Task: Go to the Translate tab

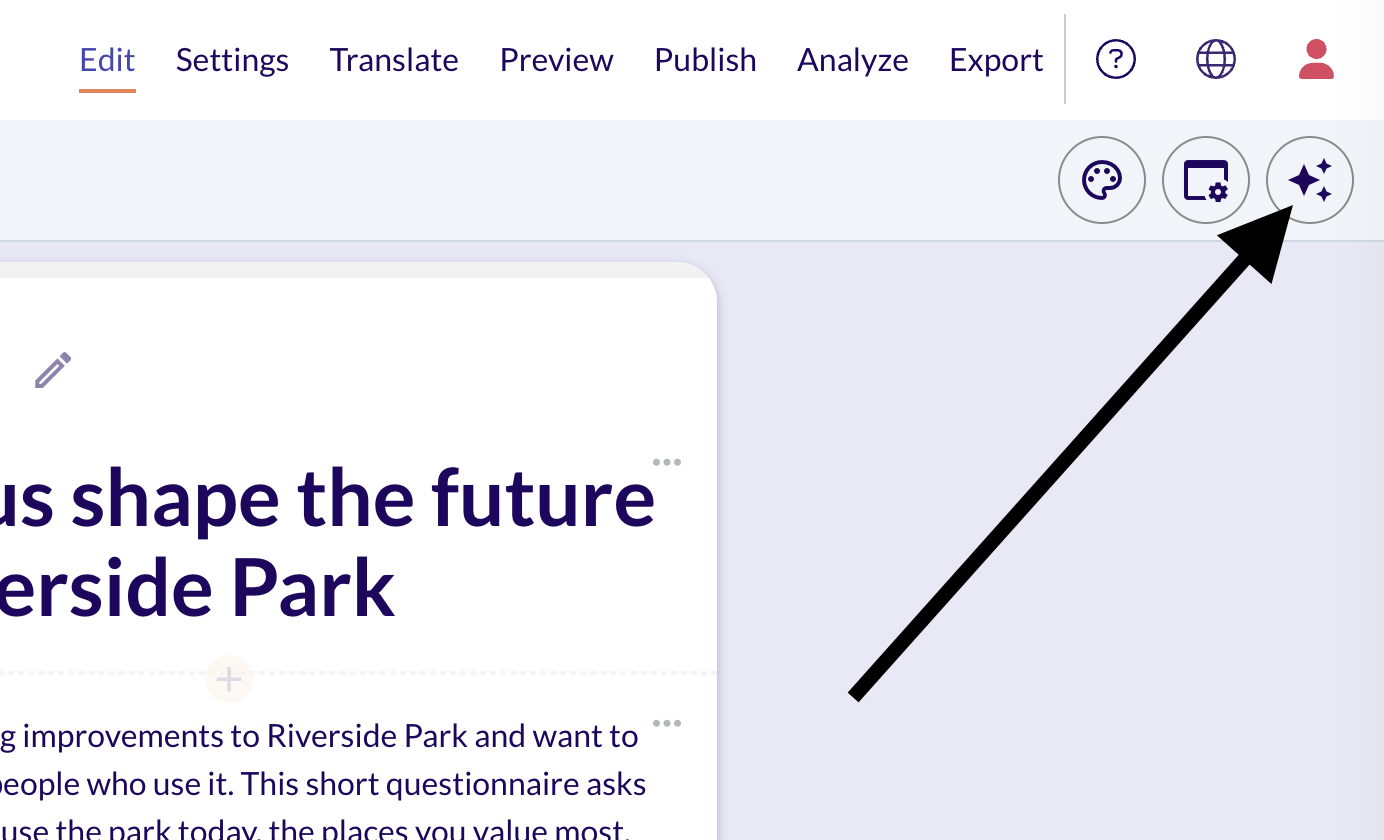Action: pyautogui.click(x=394, y=60)
